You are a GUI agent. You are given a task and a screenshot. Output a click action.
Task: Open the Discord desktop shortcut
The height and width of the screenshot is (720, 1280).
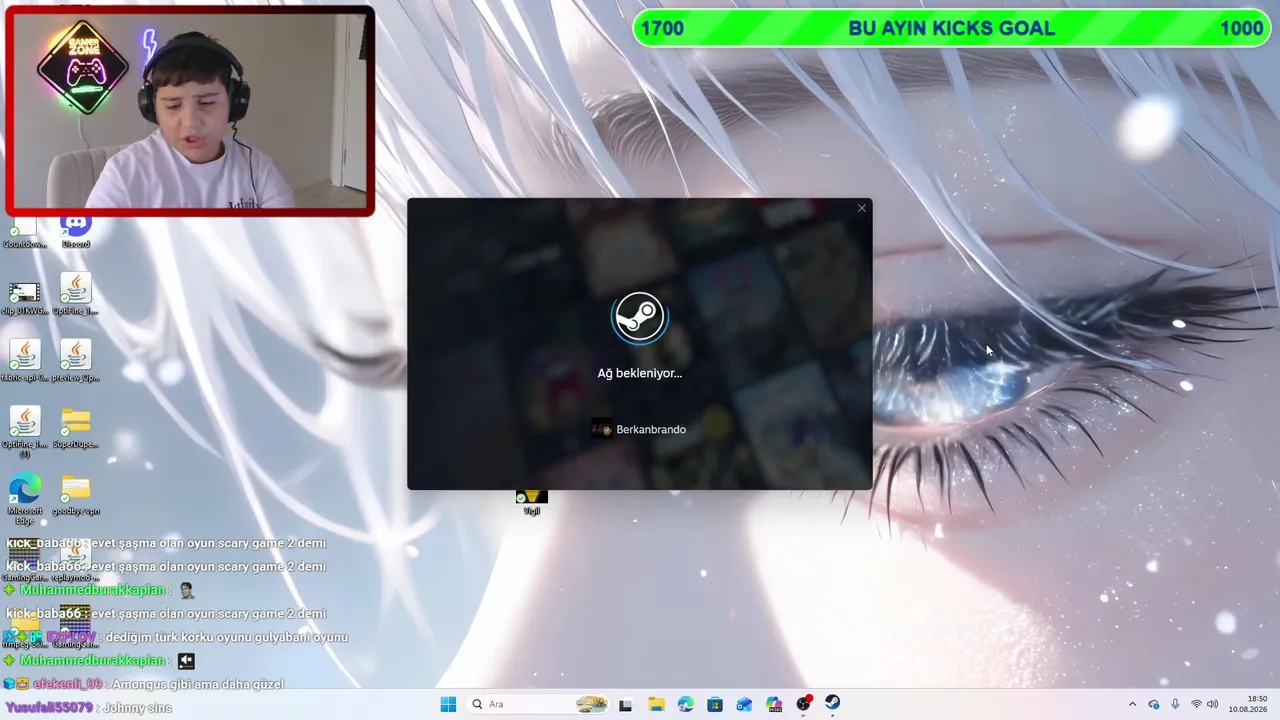coord(76,230)
